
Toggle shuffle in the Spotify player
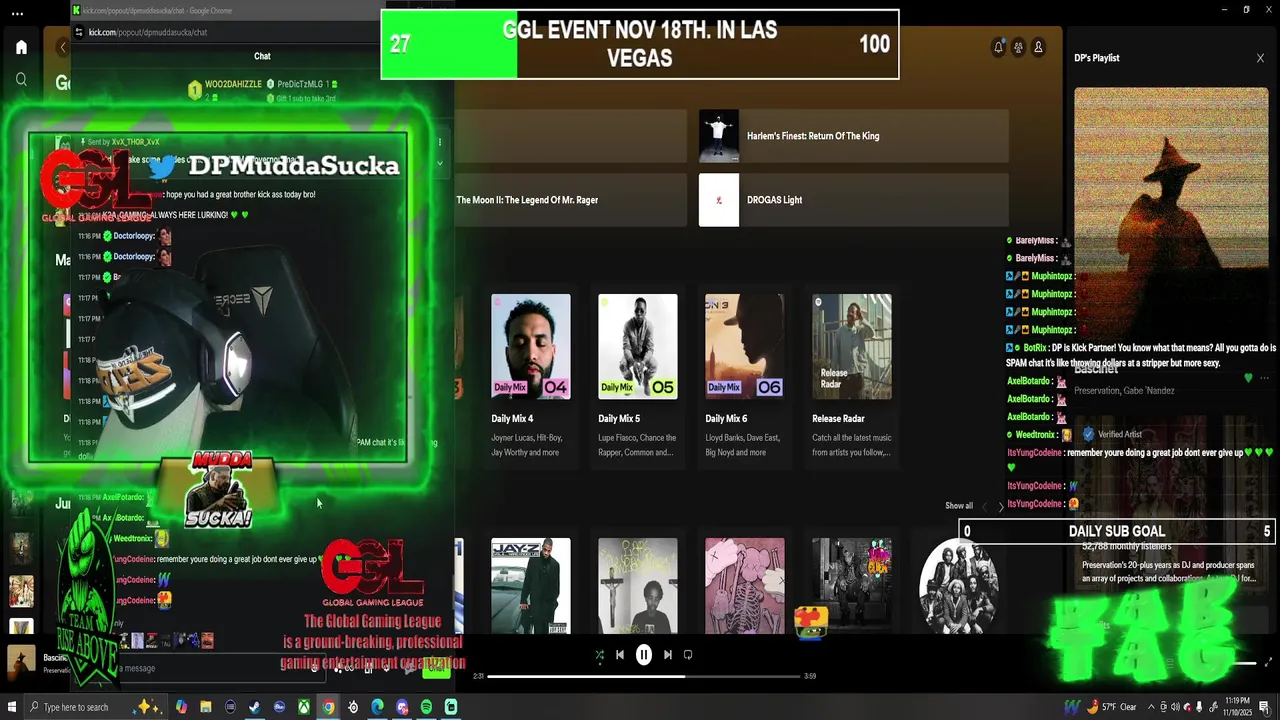(599, 655)
